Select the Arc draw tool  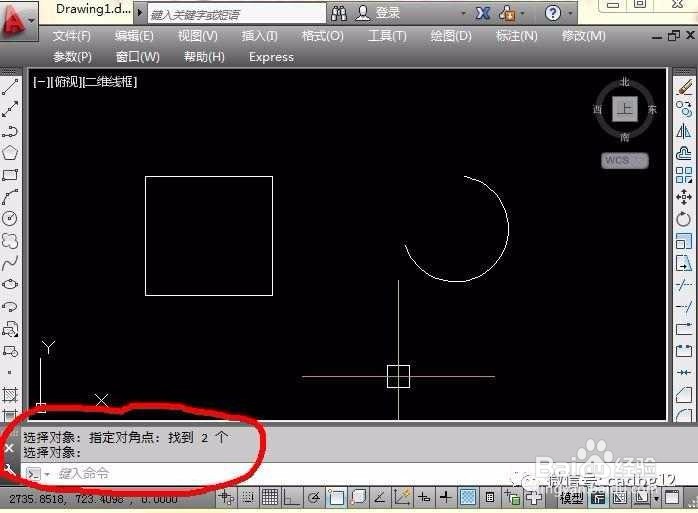coord(10,197)
